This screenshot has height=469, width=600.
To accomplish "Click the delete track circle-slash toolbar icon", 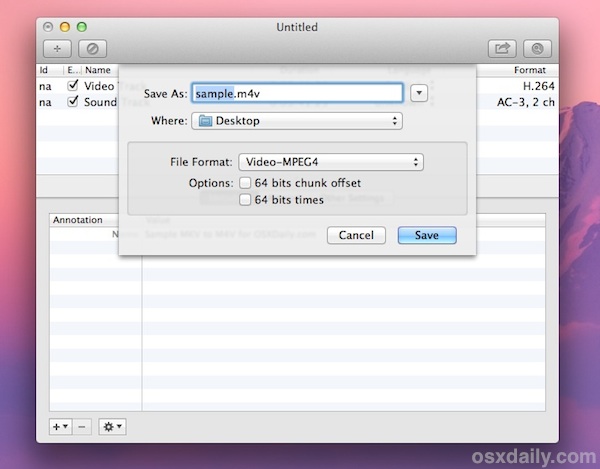I will click(93, 49).
